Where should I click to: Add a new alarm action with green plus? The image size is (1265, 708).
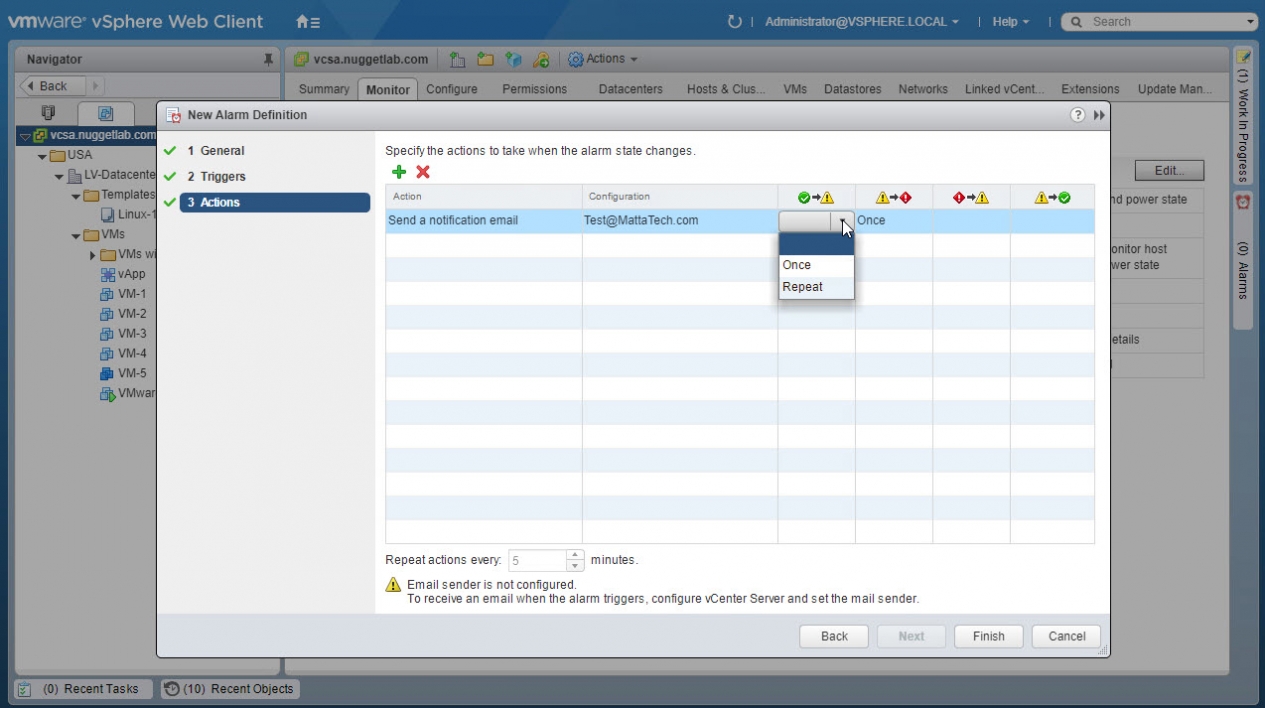point(399,172)
